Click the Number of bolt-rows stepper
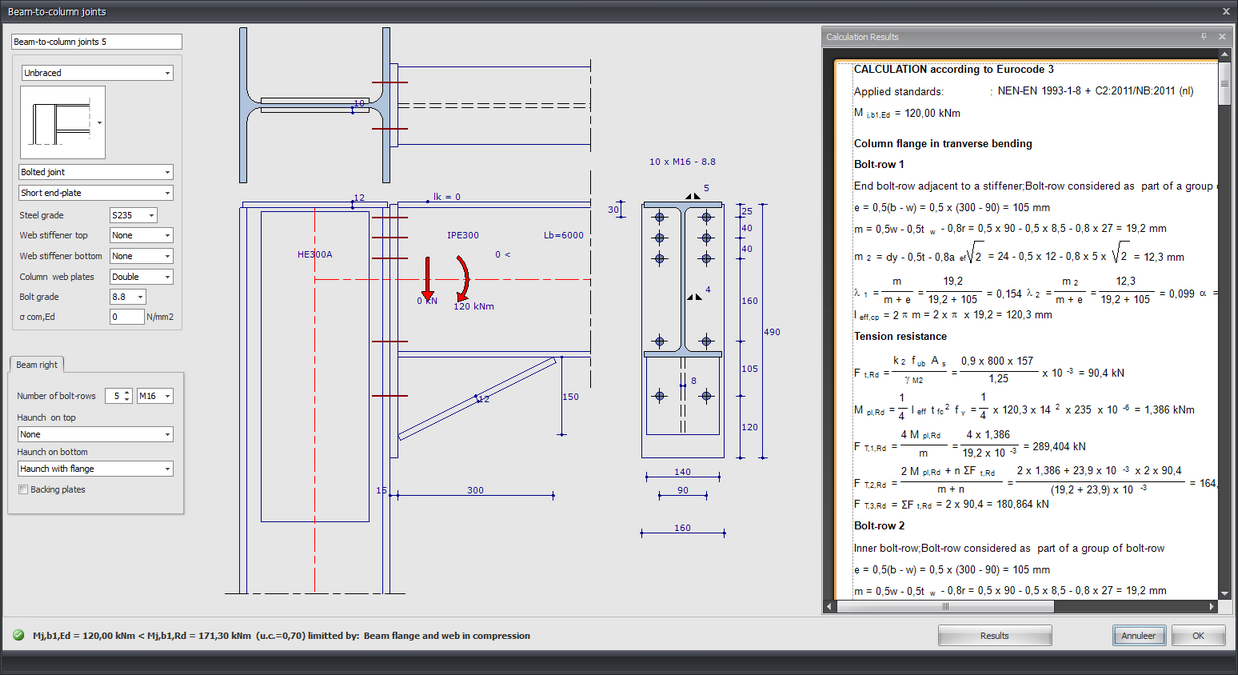 click(x=128, y=396)
